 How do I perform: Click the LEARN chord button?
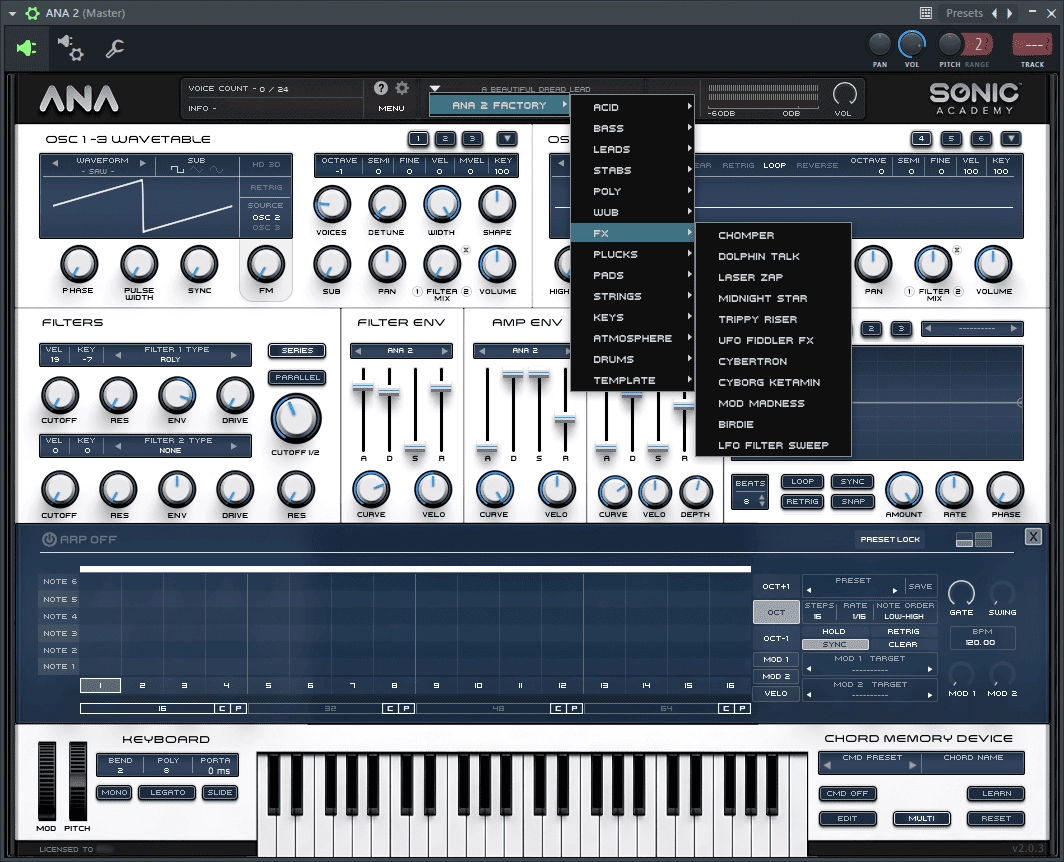(x=996, y=793)
